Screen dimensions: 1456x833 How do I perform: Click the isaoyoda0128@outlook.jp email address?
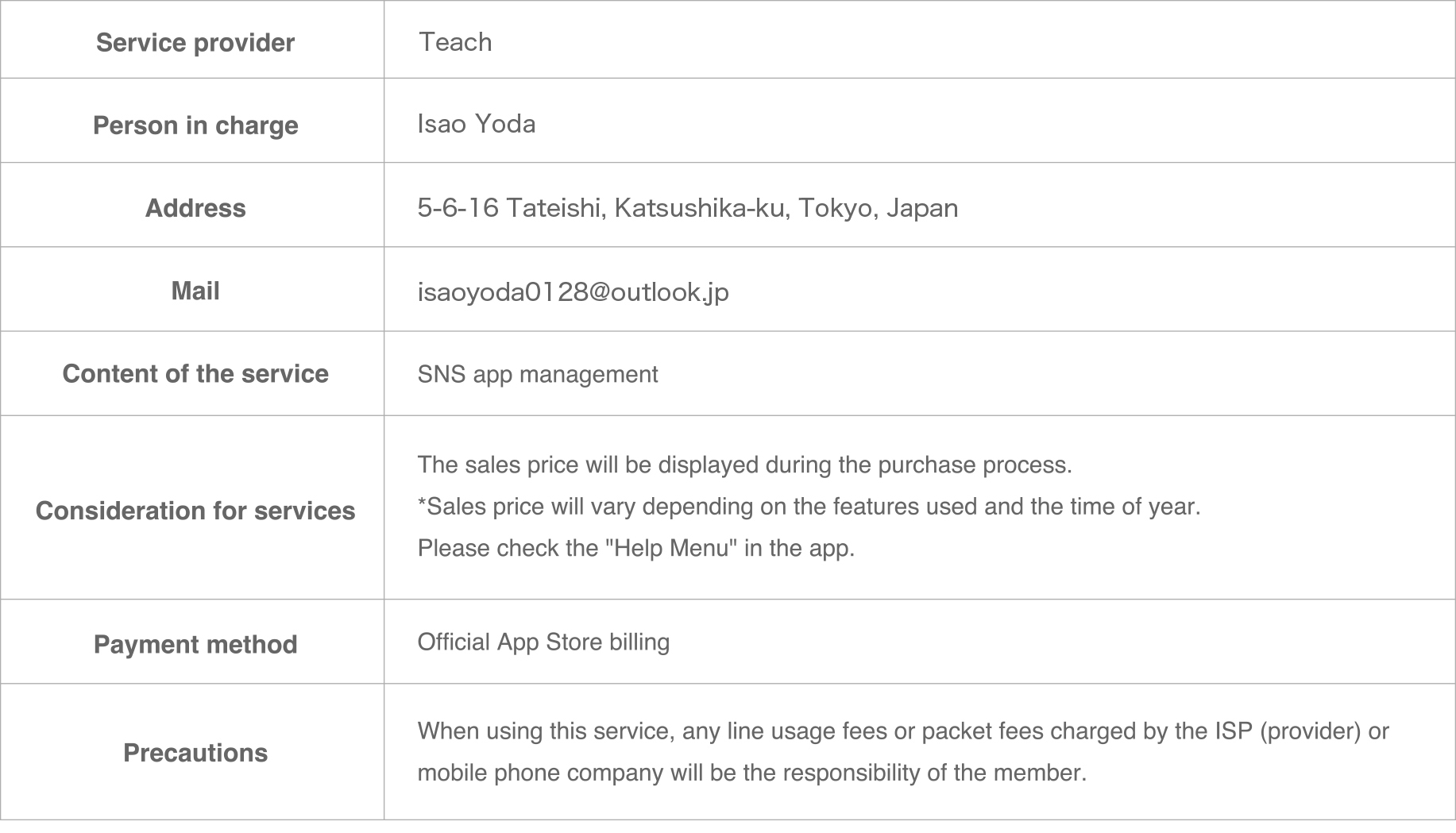point(573,292)
